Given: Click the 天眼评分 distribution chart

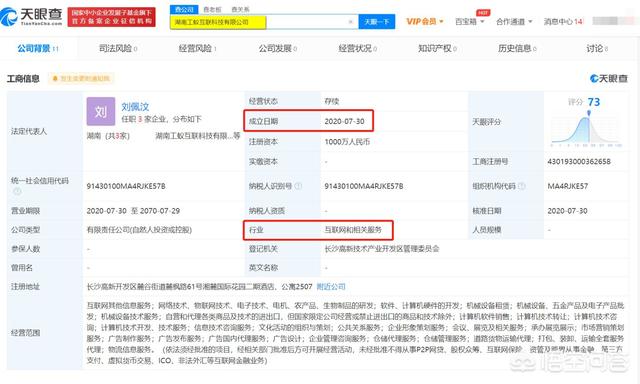Looking at the screenshot, I should point(586,129).
